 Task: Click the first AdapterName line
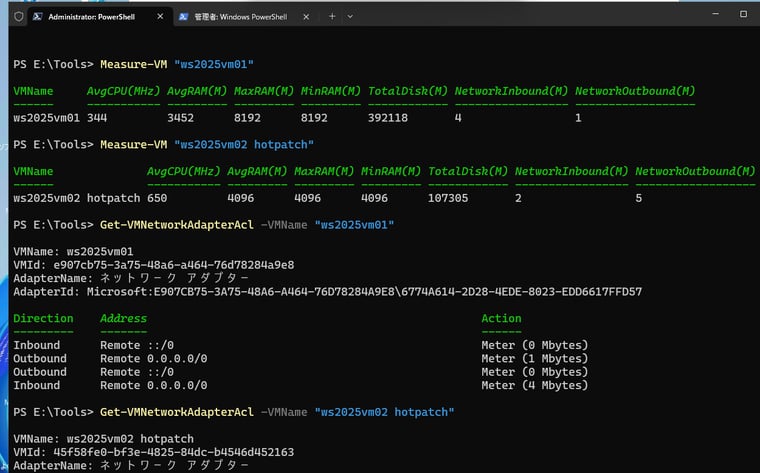pyautogui.click(x=131, y=278)
